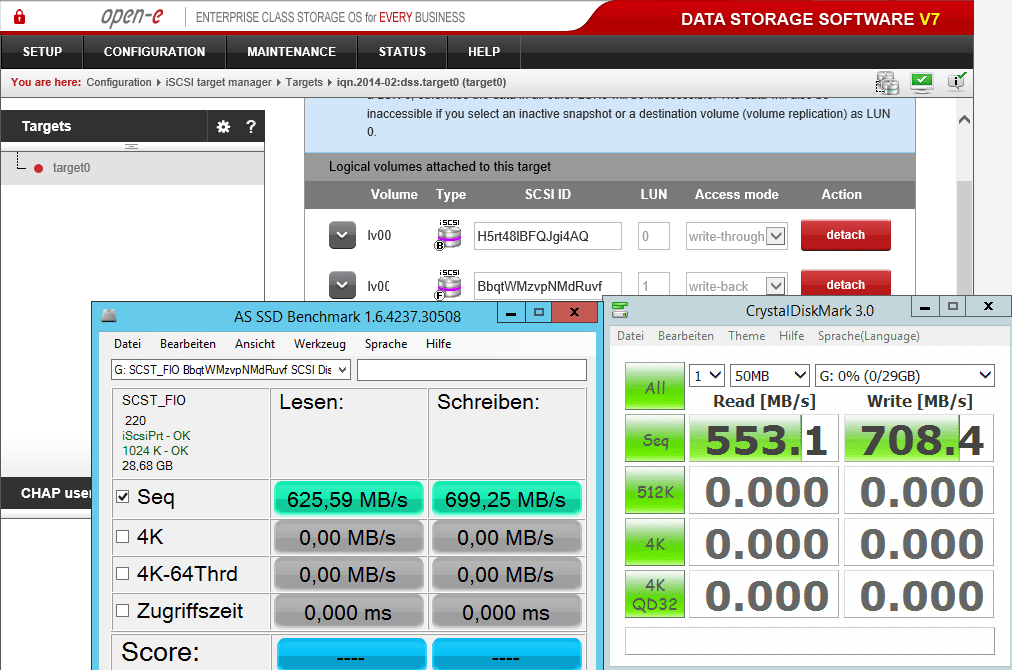Open Sprache(Language) menu in CrystalDiskMark
The width and height of the screenshot is (1012, 670).
point(869,336)
